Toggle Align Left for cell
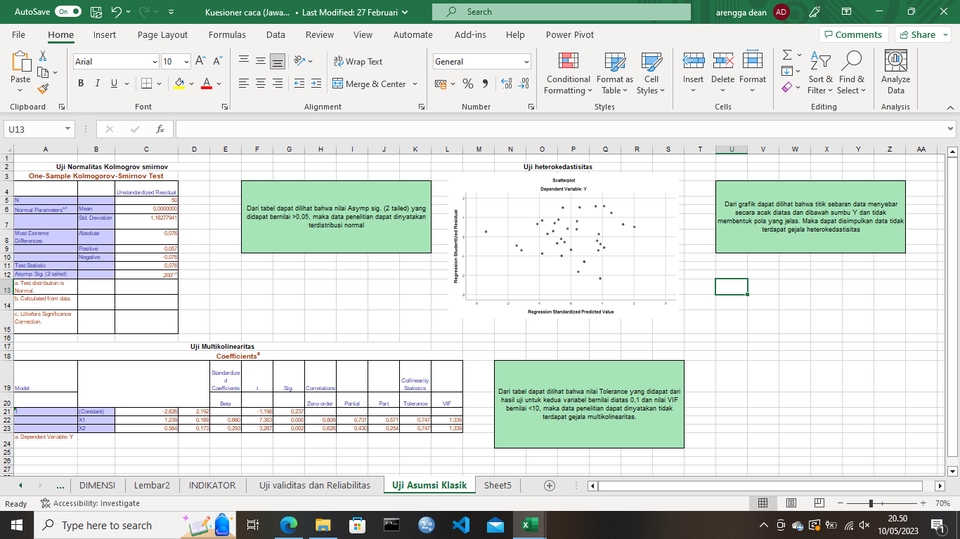 point(244,83)
